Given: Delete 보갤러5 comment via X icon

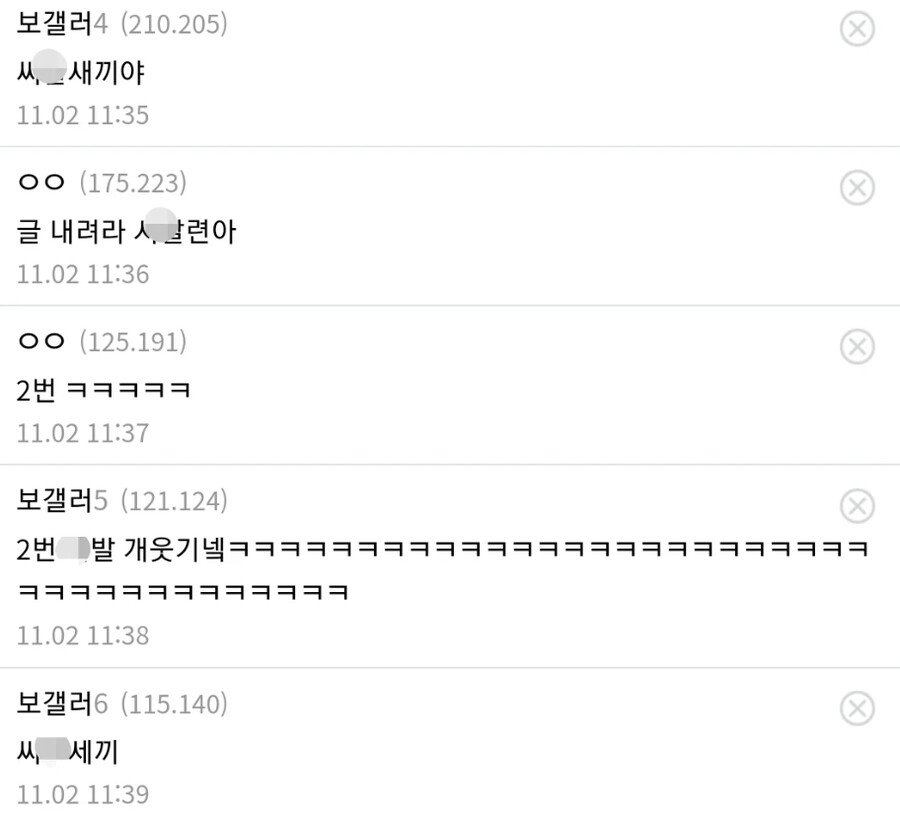Looking at the screenshot, I should (x=857, y=506).
